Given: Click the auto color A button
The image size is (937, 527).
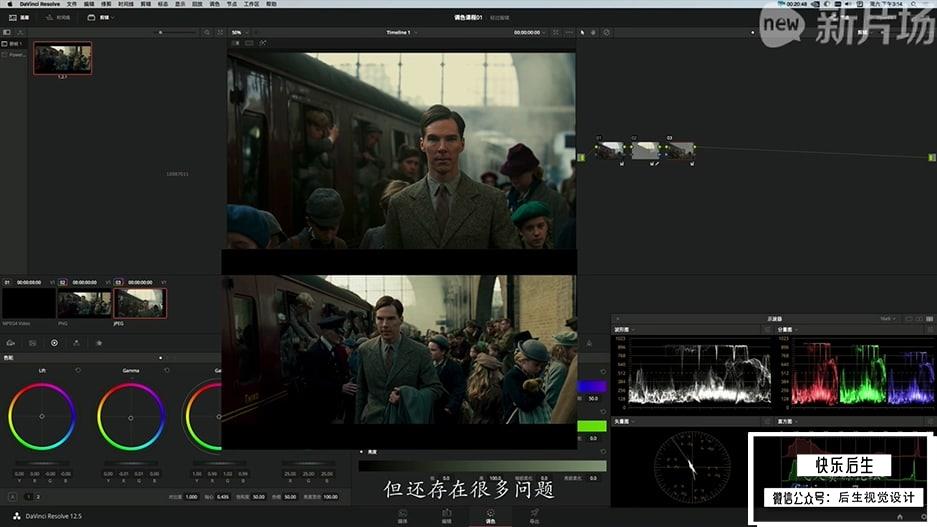Looking at the screenshot, I should (13, 497).
